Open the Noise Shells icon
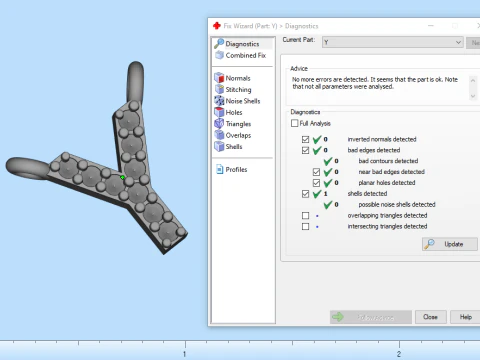 tap(219, 101)
